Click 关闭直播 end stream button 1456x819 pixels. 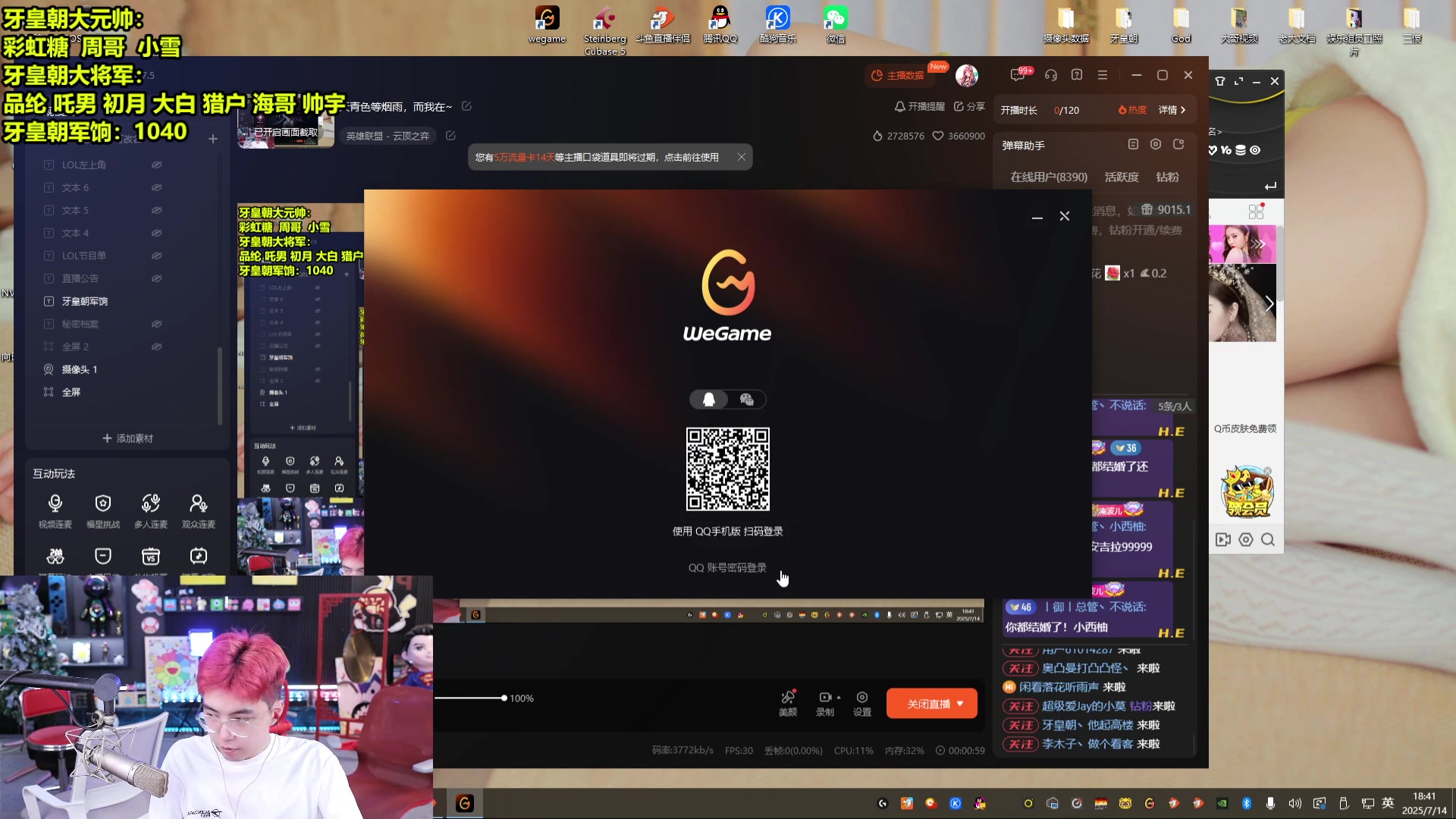click(932, 704)
